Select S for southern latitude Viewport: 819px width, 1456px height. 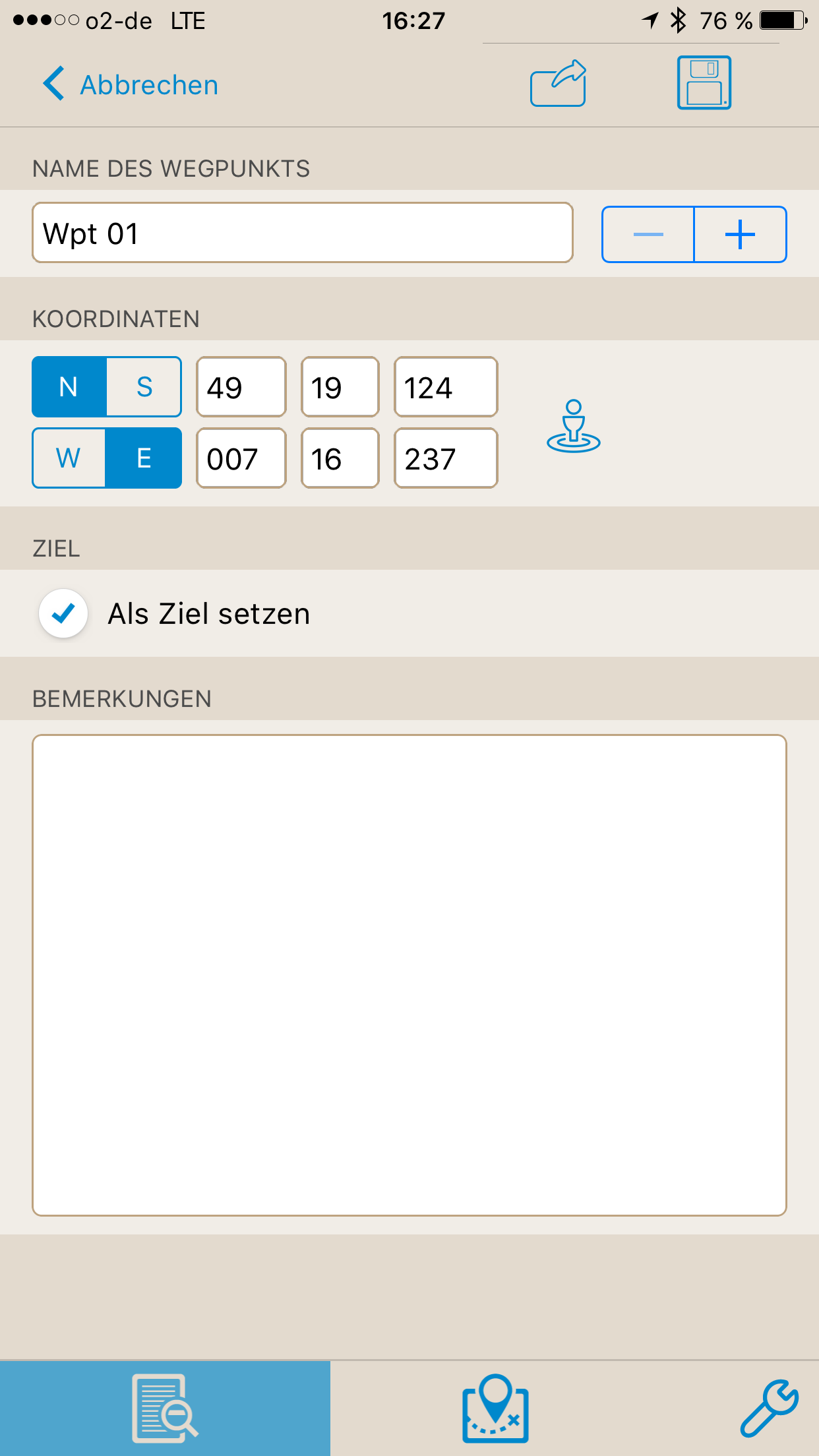144,387
